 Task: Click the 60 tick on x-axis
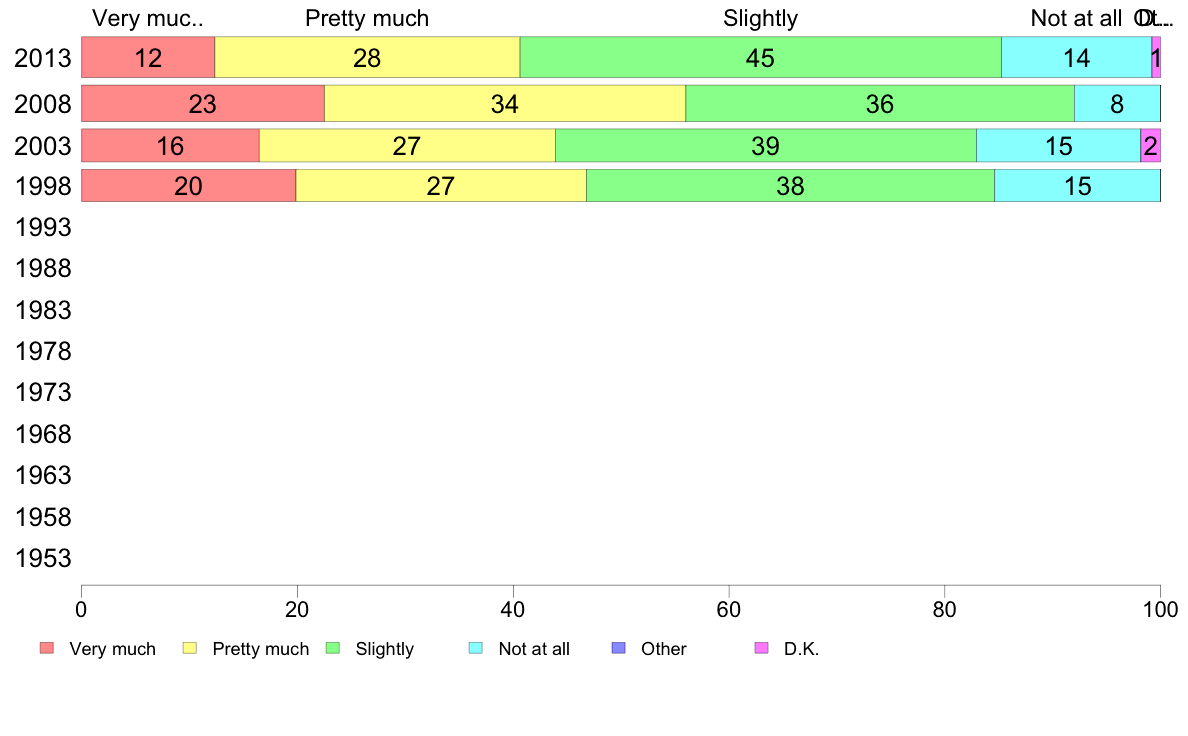coord(728,609)
